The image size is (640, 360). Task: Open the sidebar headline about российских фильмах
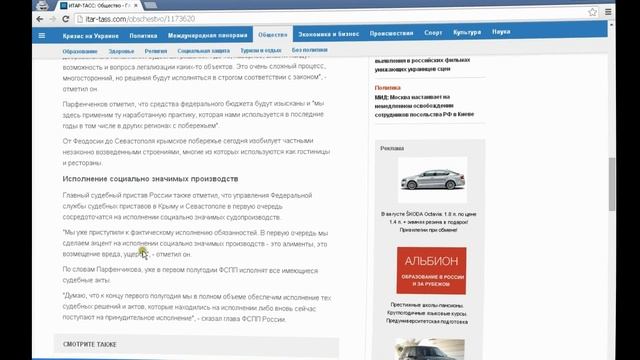pos(422,64)
